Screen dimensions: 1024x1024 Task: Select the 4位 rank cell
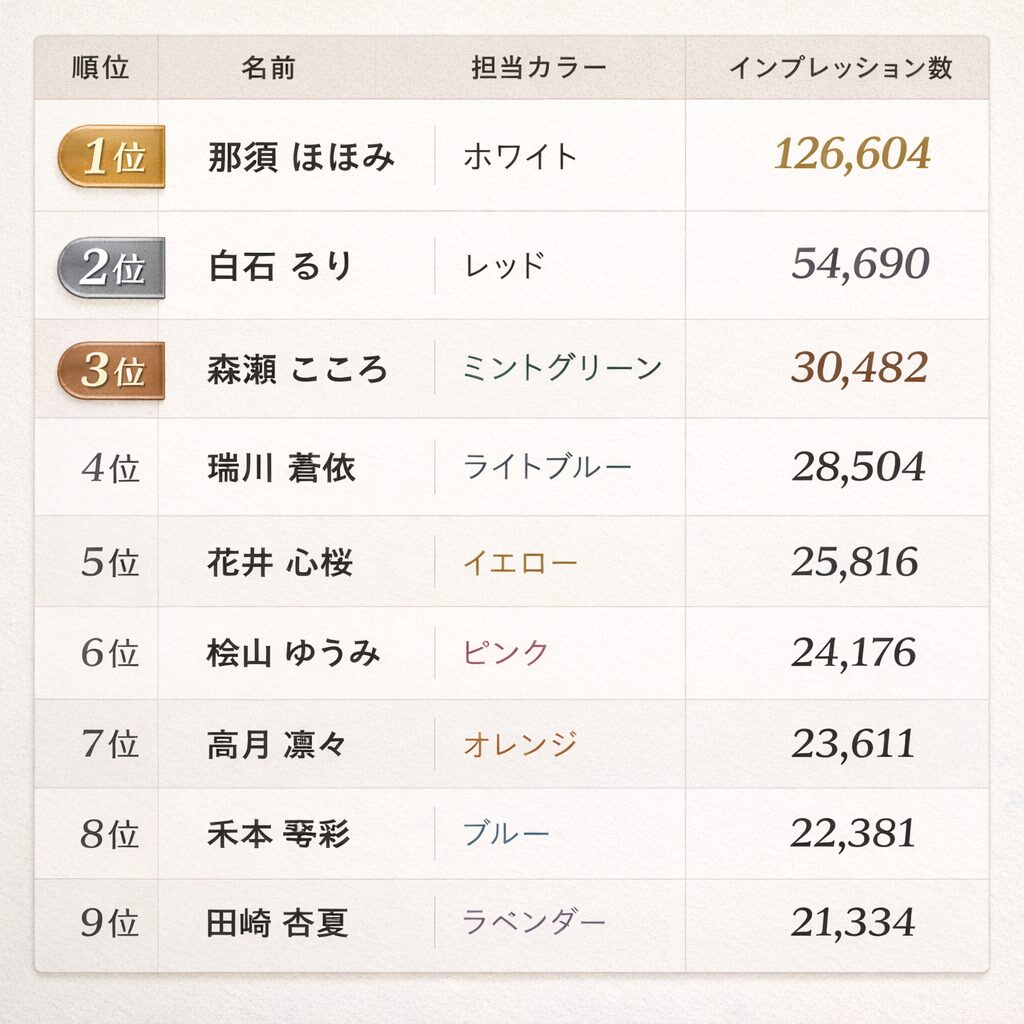(x=110, y=468)
